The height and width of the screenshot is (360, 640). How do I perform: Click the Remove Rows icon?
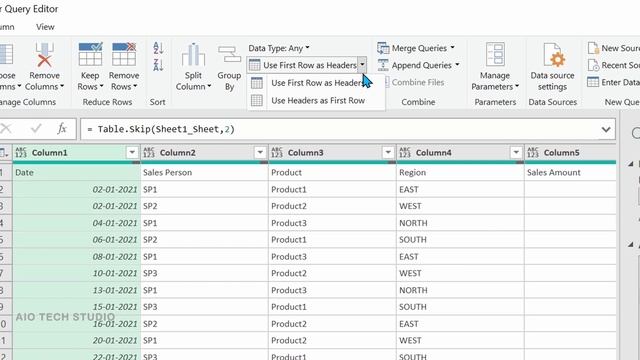coord(124,54)
